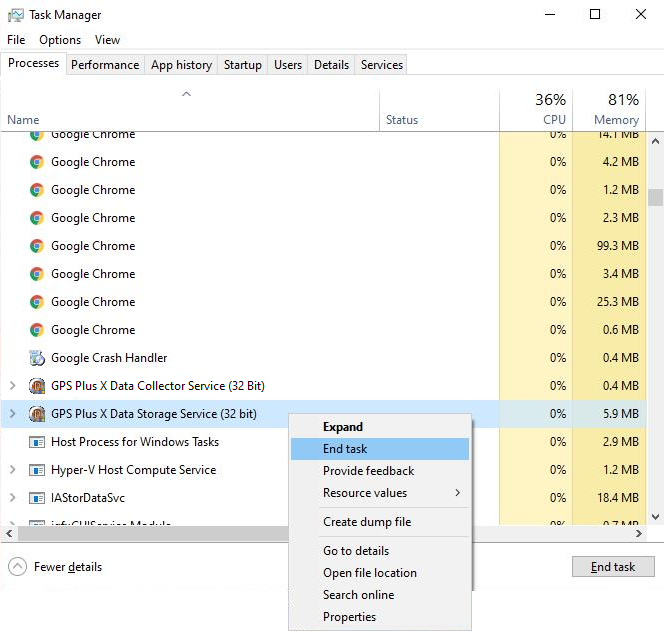Choose Create dump file

click(x=380, y=522)
